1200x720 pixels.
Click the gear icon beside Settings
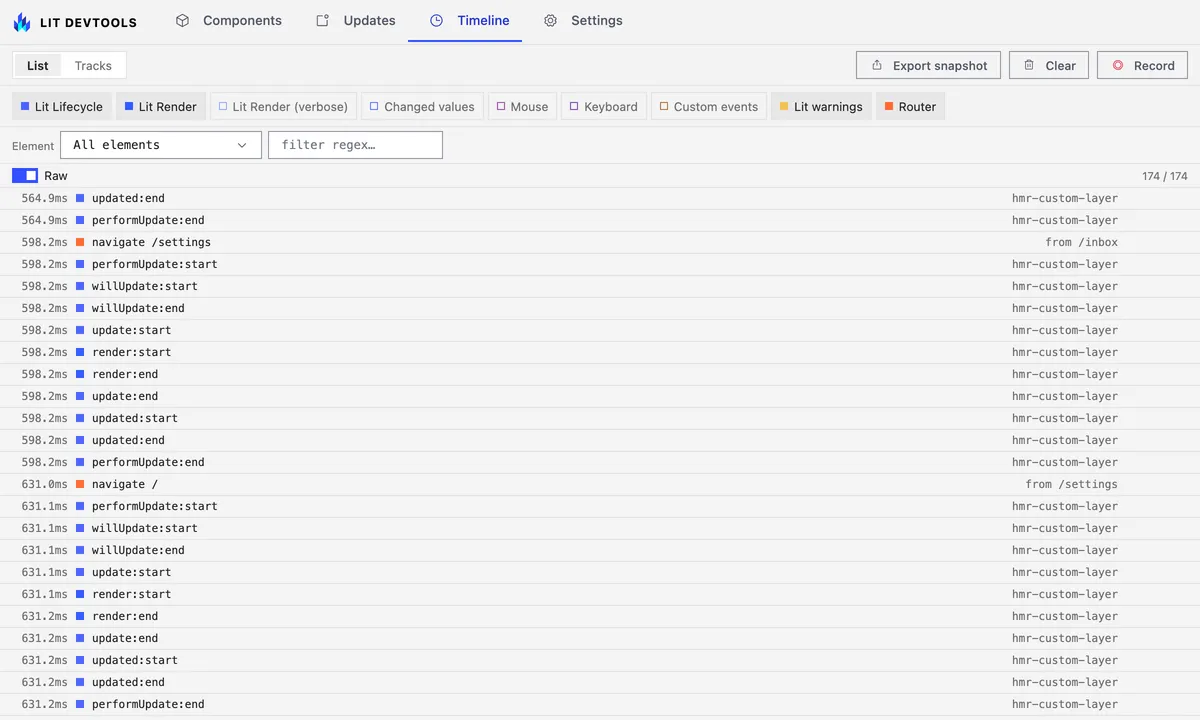pyautogui.click(x=550, y=20)
